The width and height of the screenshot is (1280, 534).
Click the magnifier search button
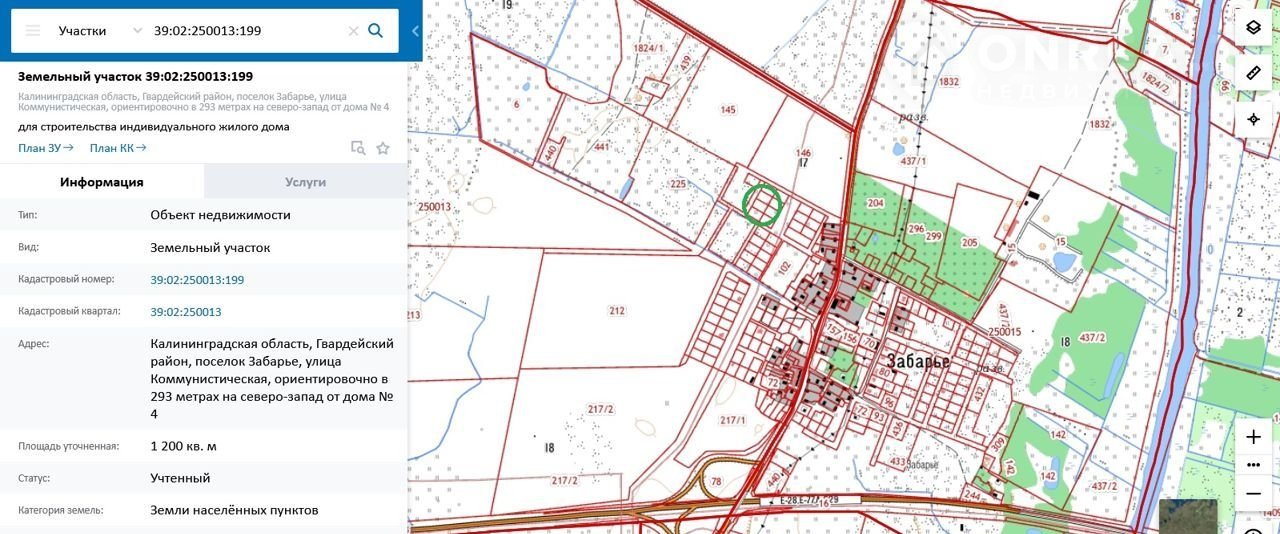376,31
